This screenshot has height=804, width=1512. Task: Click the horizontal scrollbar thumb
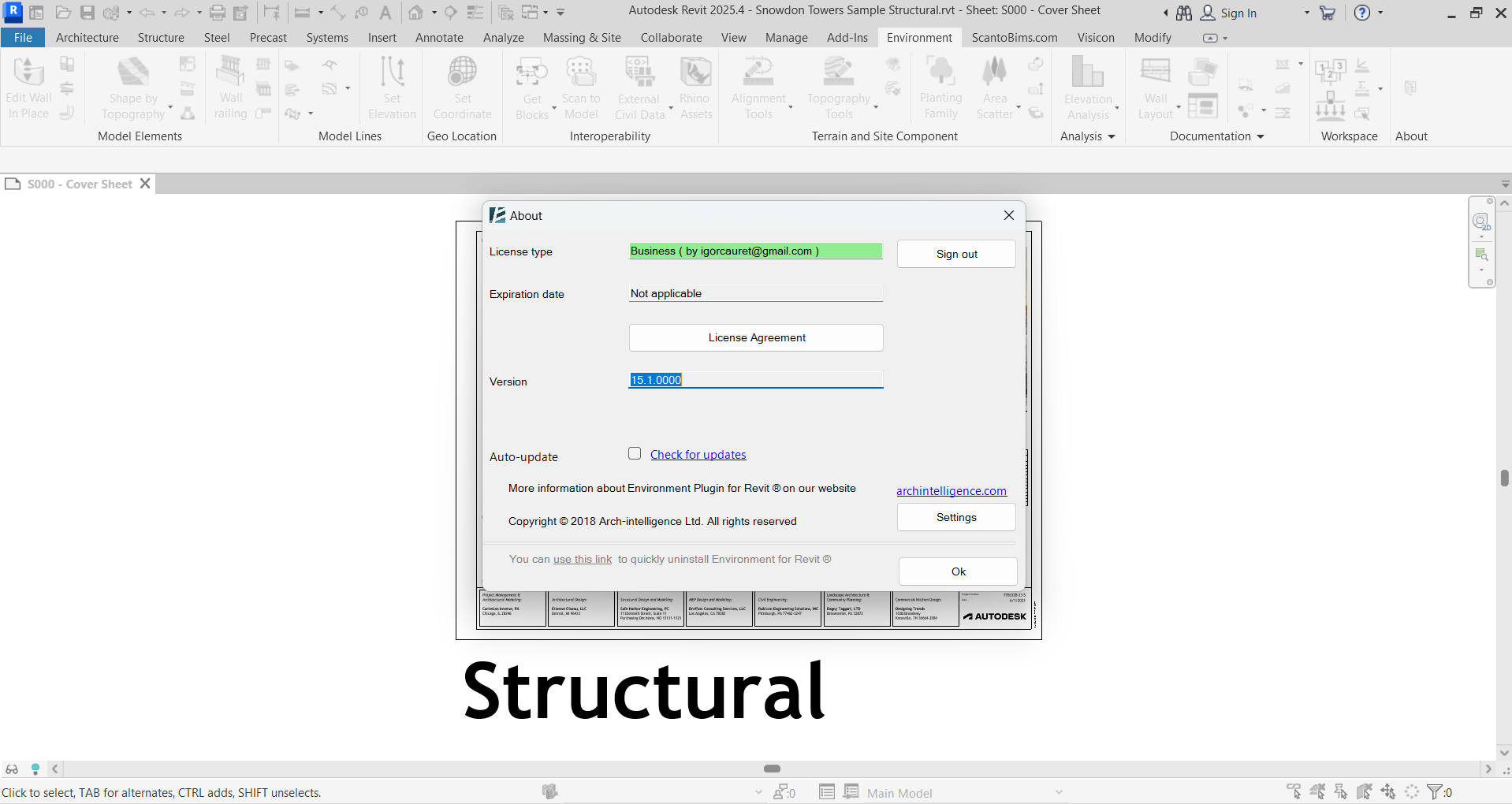(773, 769)
